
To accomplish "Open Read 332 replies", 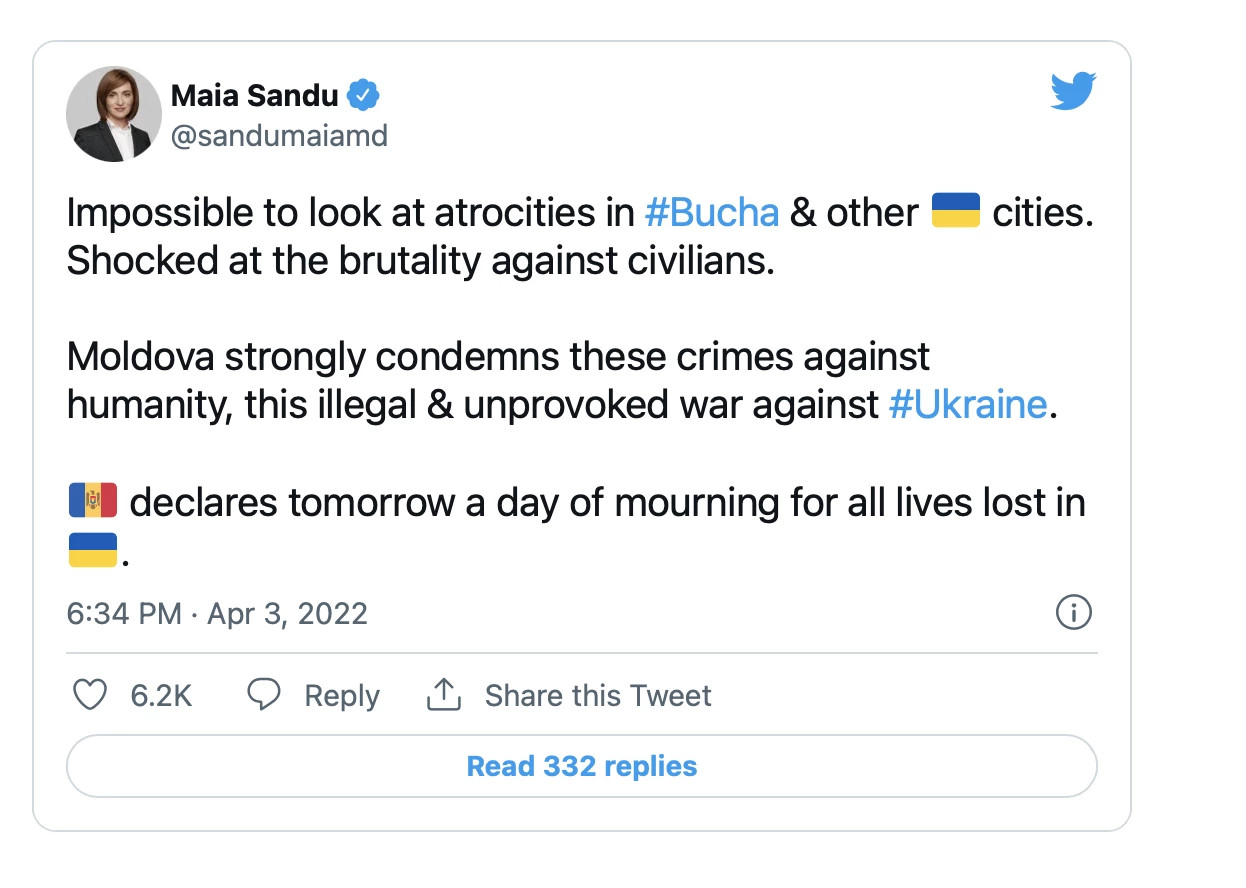I will pyautogui.click(x=582, y=766).
